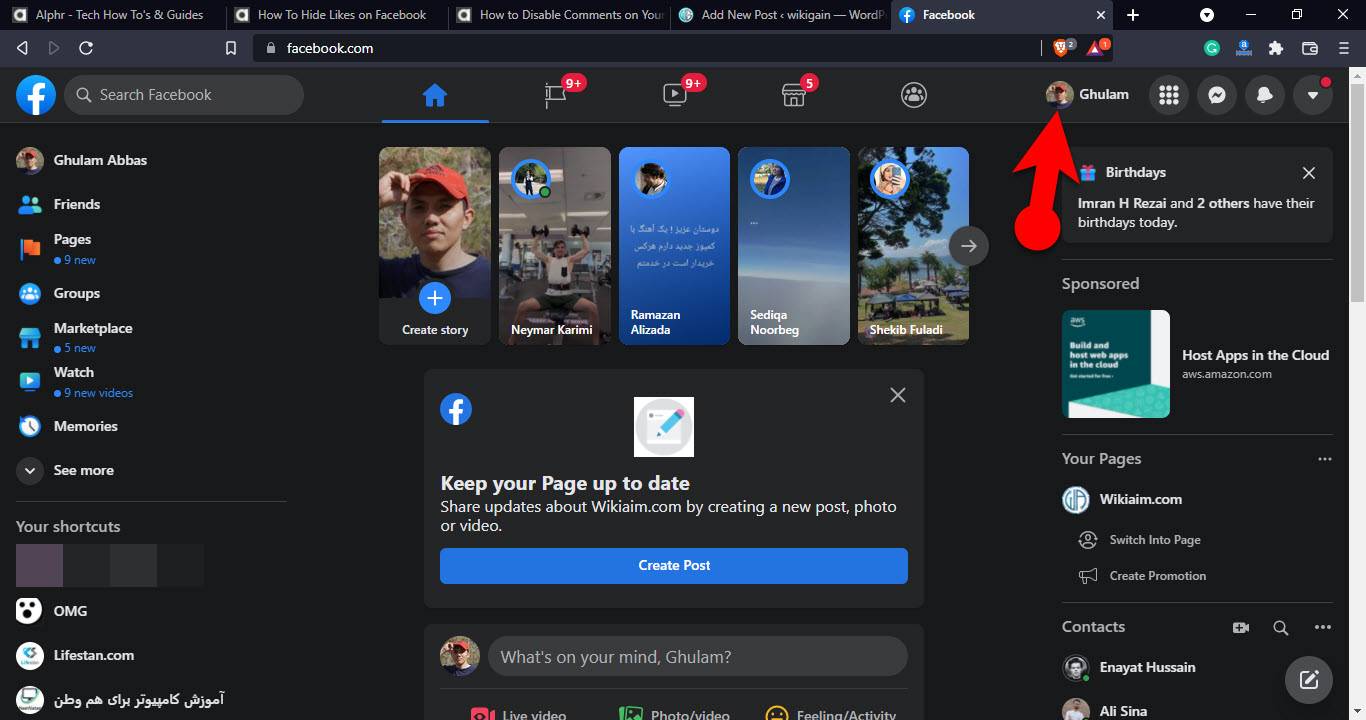Open the Groups icon in top navigation
The width and height of the screenshot is (1366, 720).
coord(913,95)
